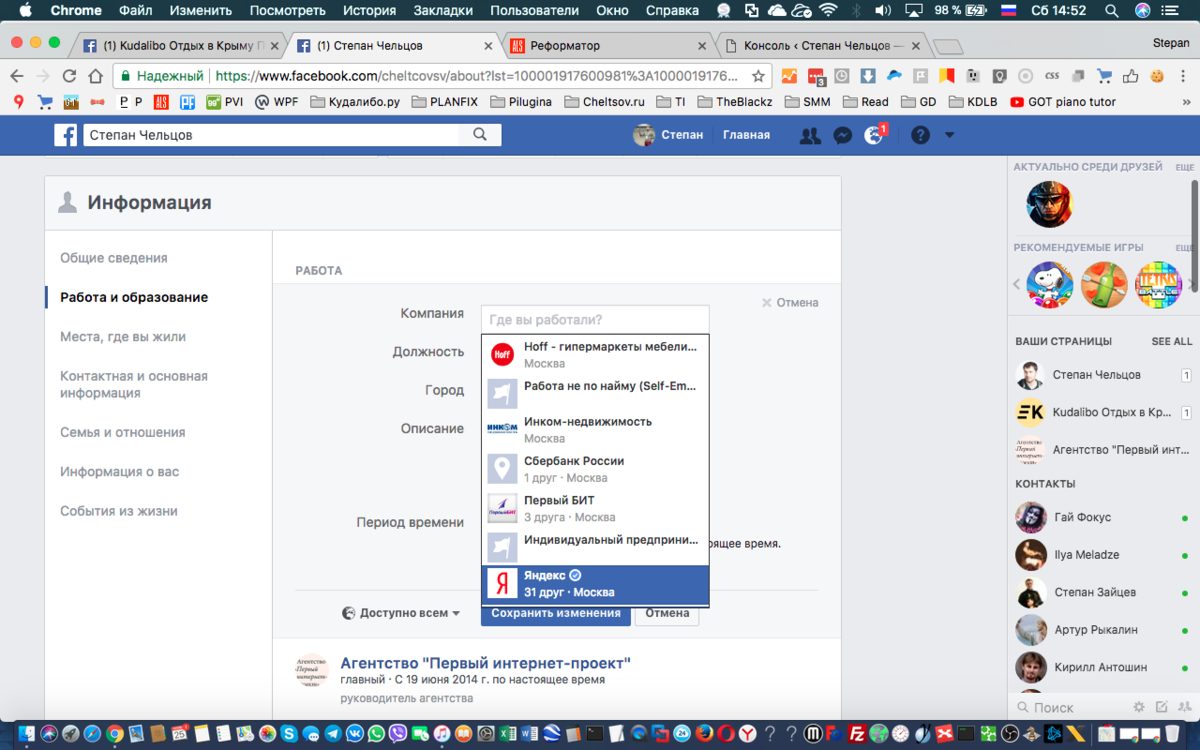
Task: Open Степан profile link in header
Action: pos(669,135)
